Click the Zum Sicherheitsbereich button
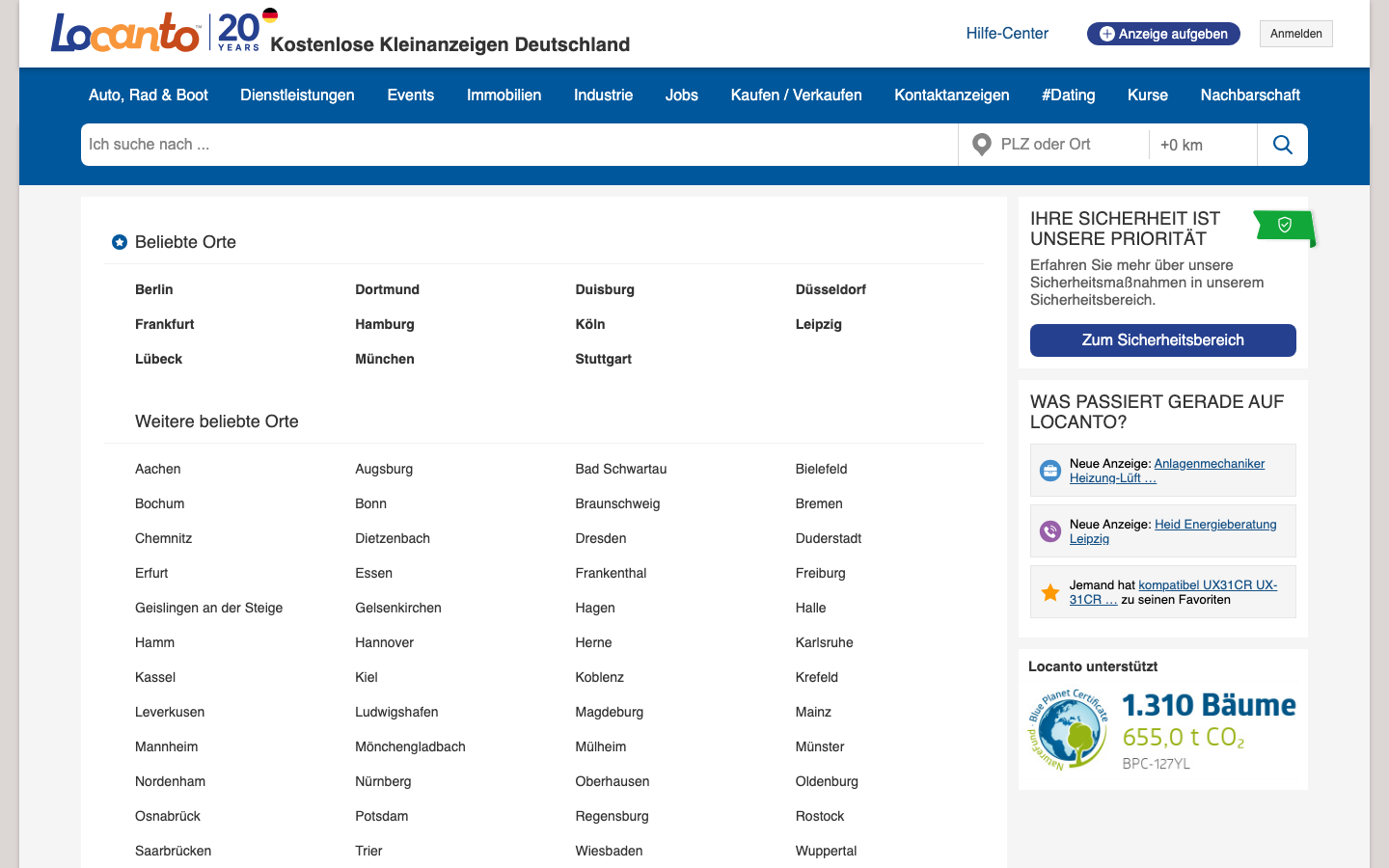Image resolution: width=1389 pixels, height=868 pixels. point(1162,340)
